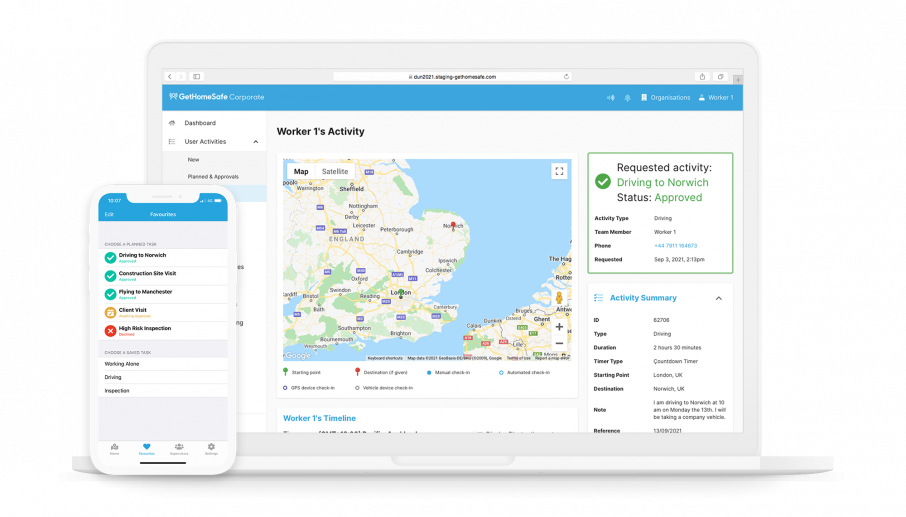
Task: Open Organisations in the top bar
Action: coord(665,98)
